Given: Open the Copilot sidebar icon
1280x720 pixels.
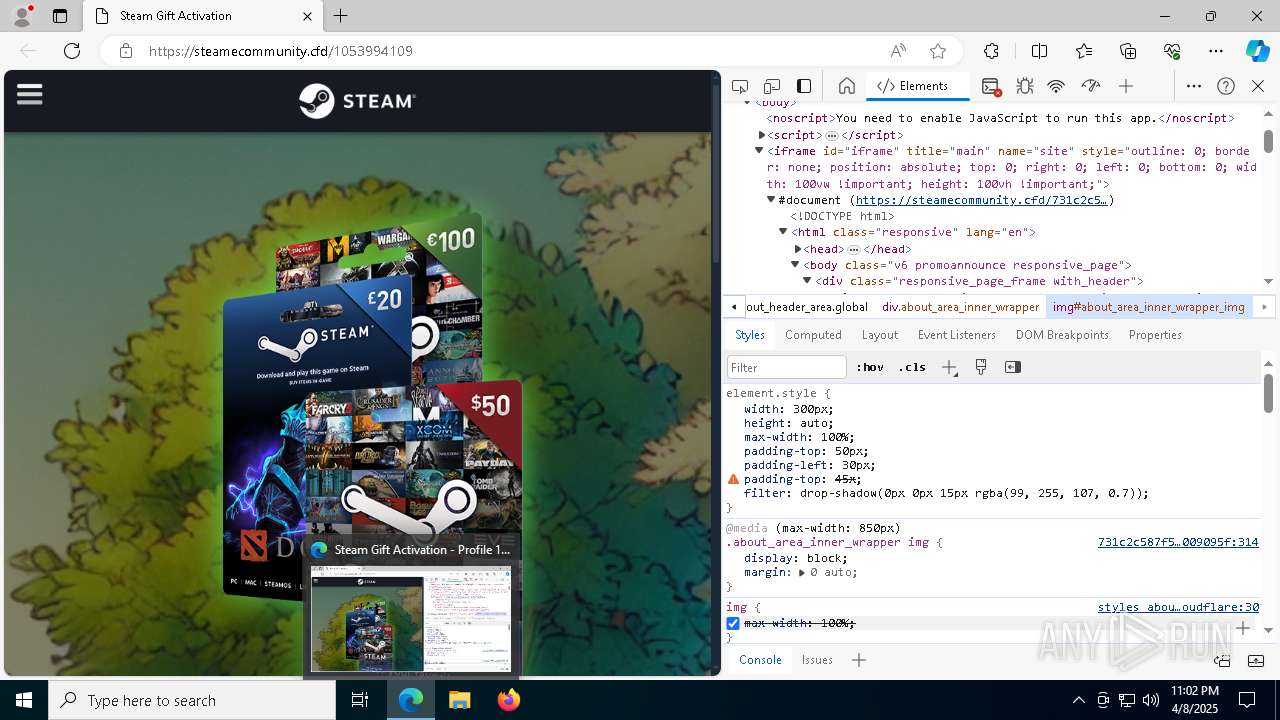Looking at the screenshot, I should [1257, 51].
